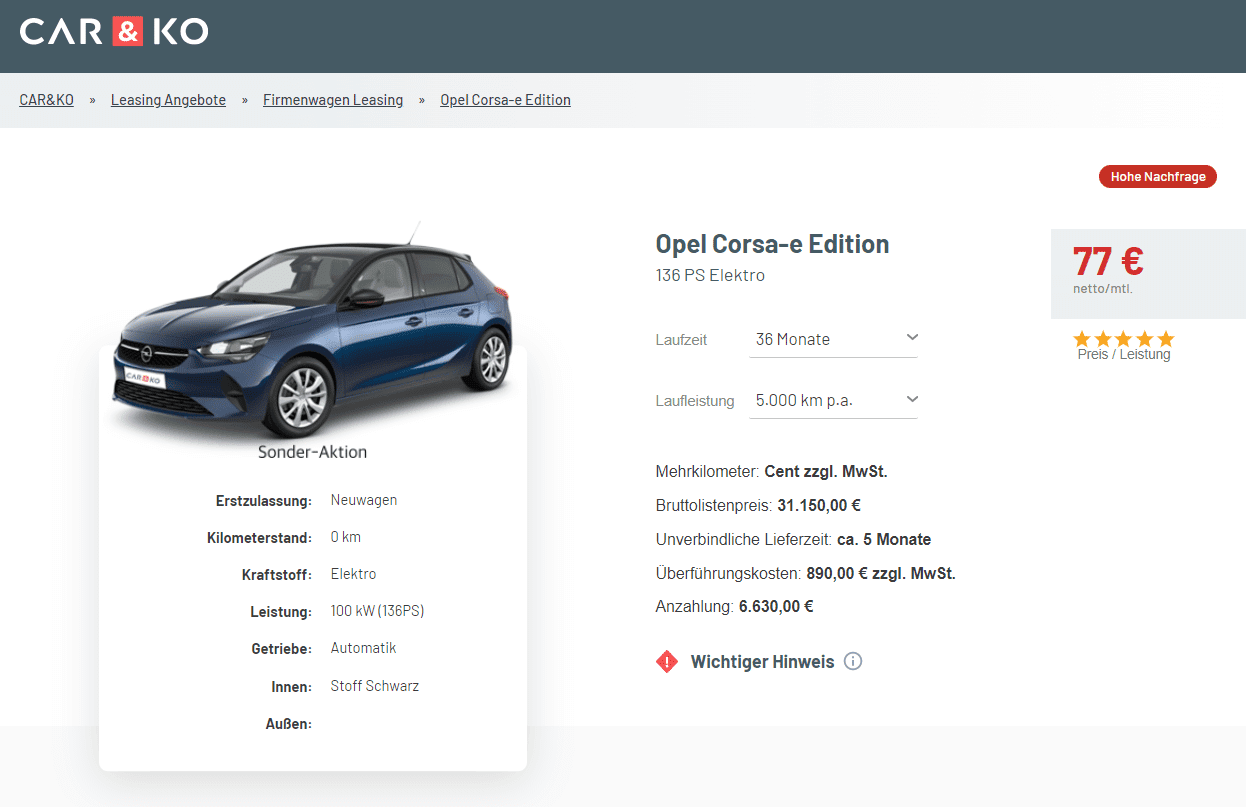Open Firmenwagen Leasing breadcrumb link
The width and height of the screenshot is (1246, 807).
coord(333,100)
